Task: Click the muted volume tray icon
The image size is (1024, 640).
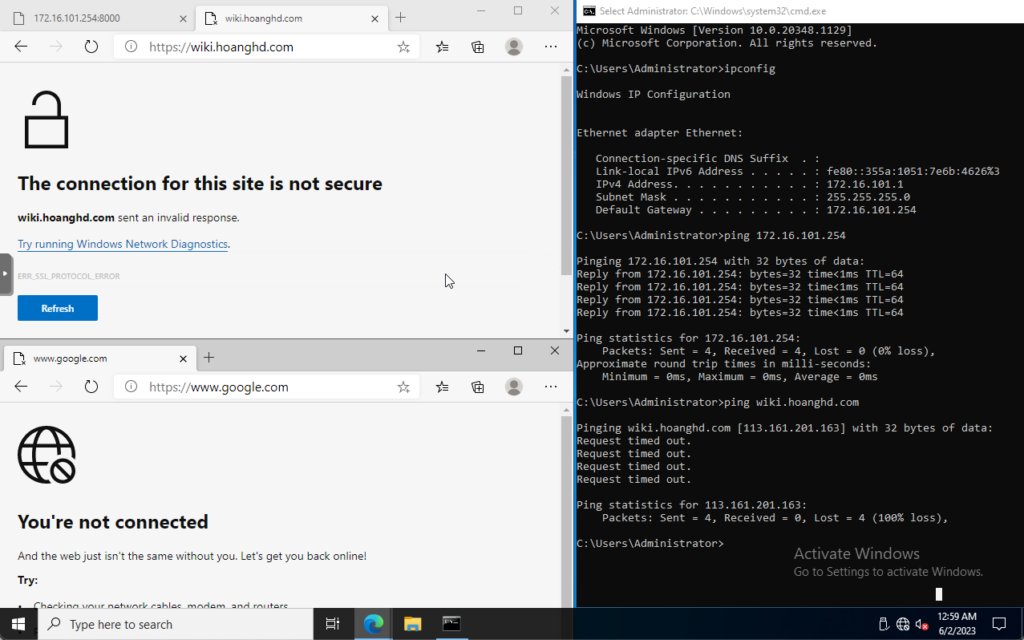Action: click(x=921, y=624)
